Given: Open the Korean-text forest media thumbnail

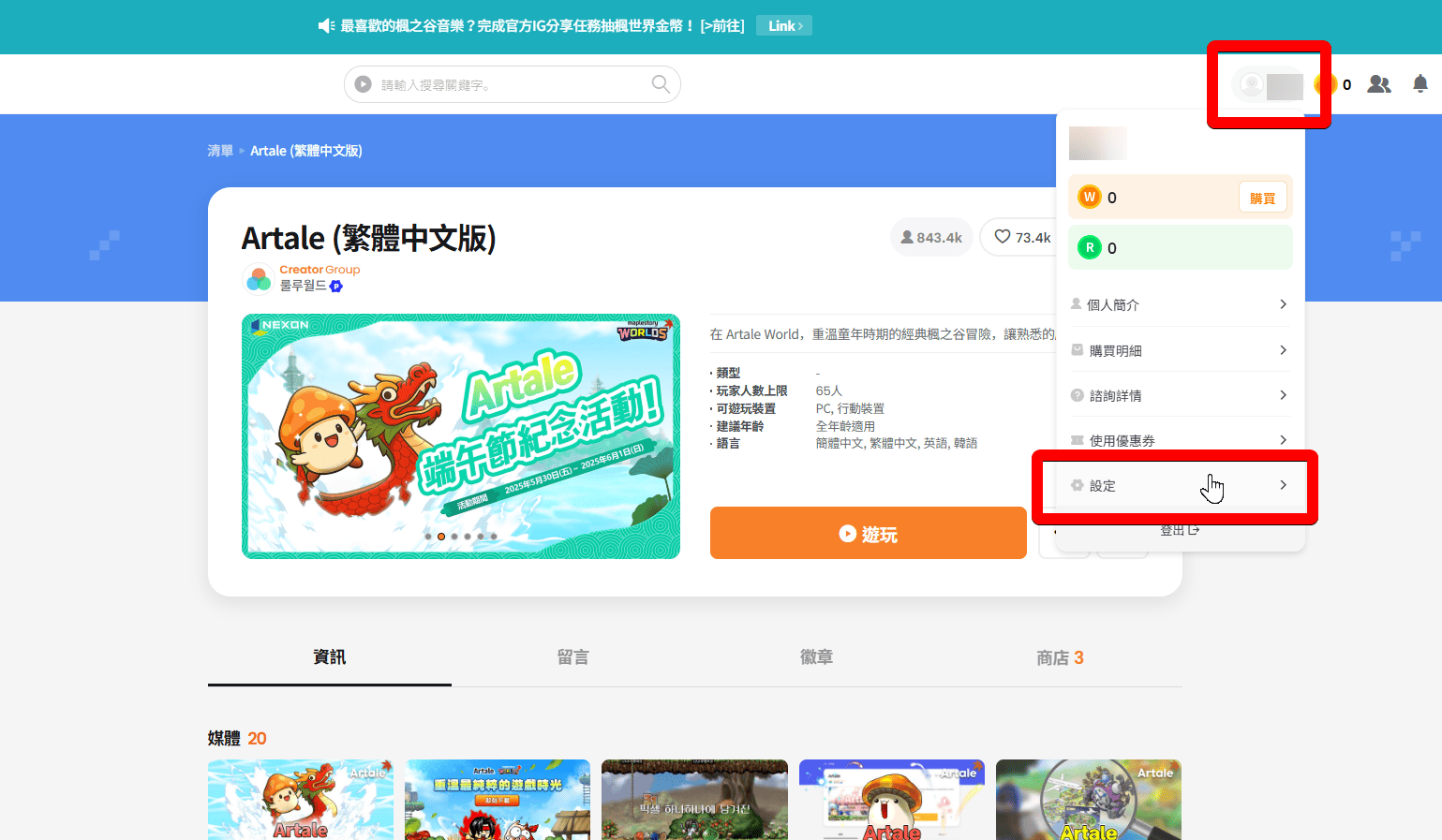Looking at the screenshot, I should click(694, 800).
